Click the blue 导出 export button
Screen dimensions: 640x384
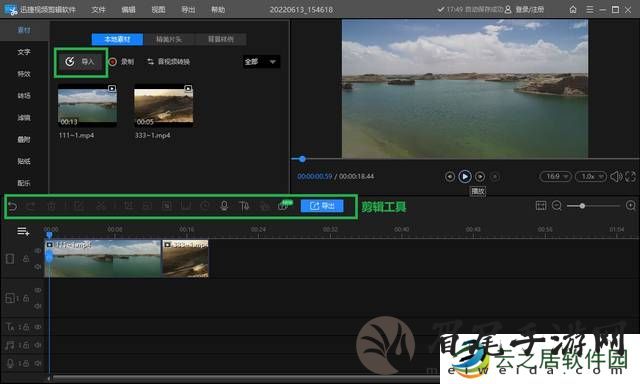coord(322,206)
